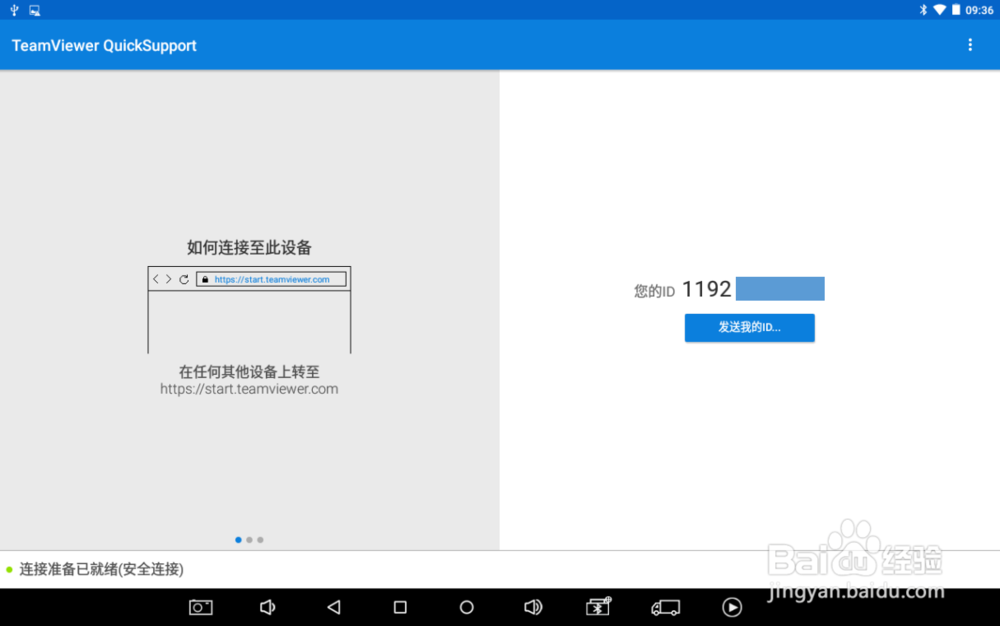Tap the play circle icon in navigation bar
Viewport: 1000px width, 626px height.
point(732,608)
